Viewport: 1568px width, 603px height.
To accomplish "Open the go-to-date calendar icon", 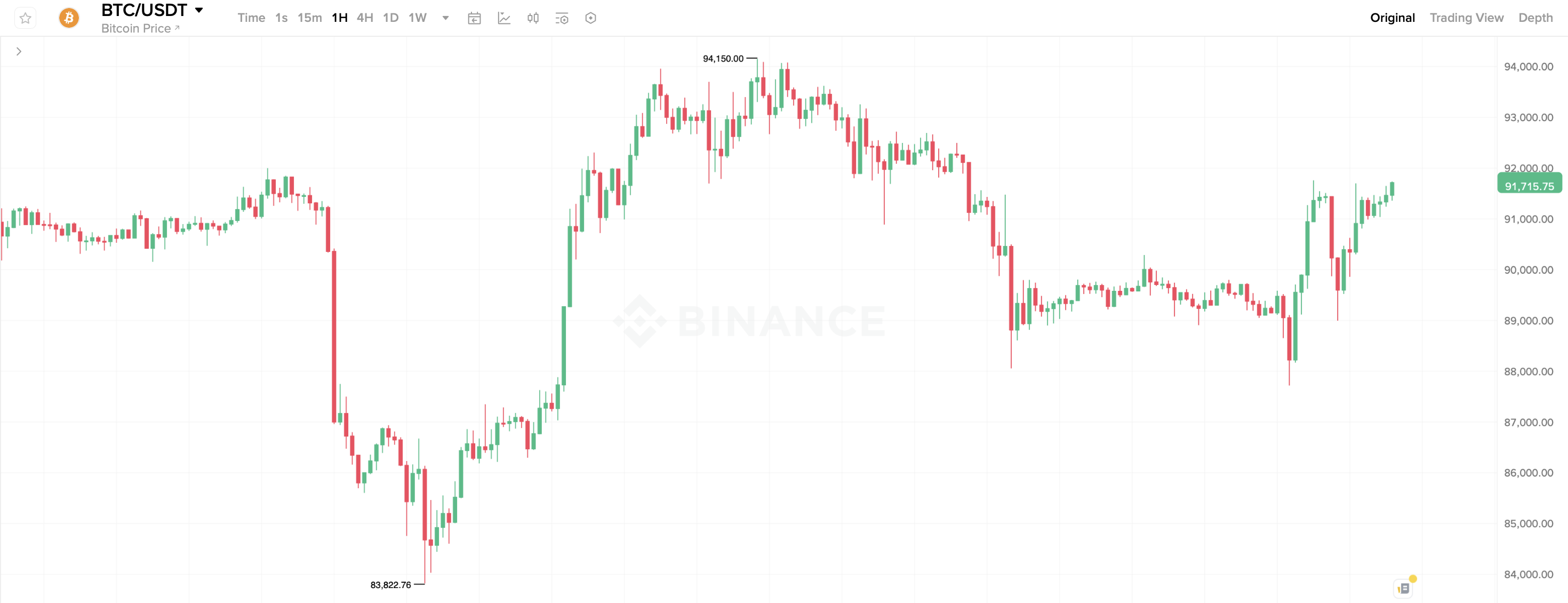I will pyautogui.click(x=474, y=18).
